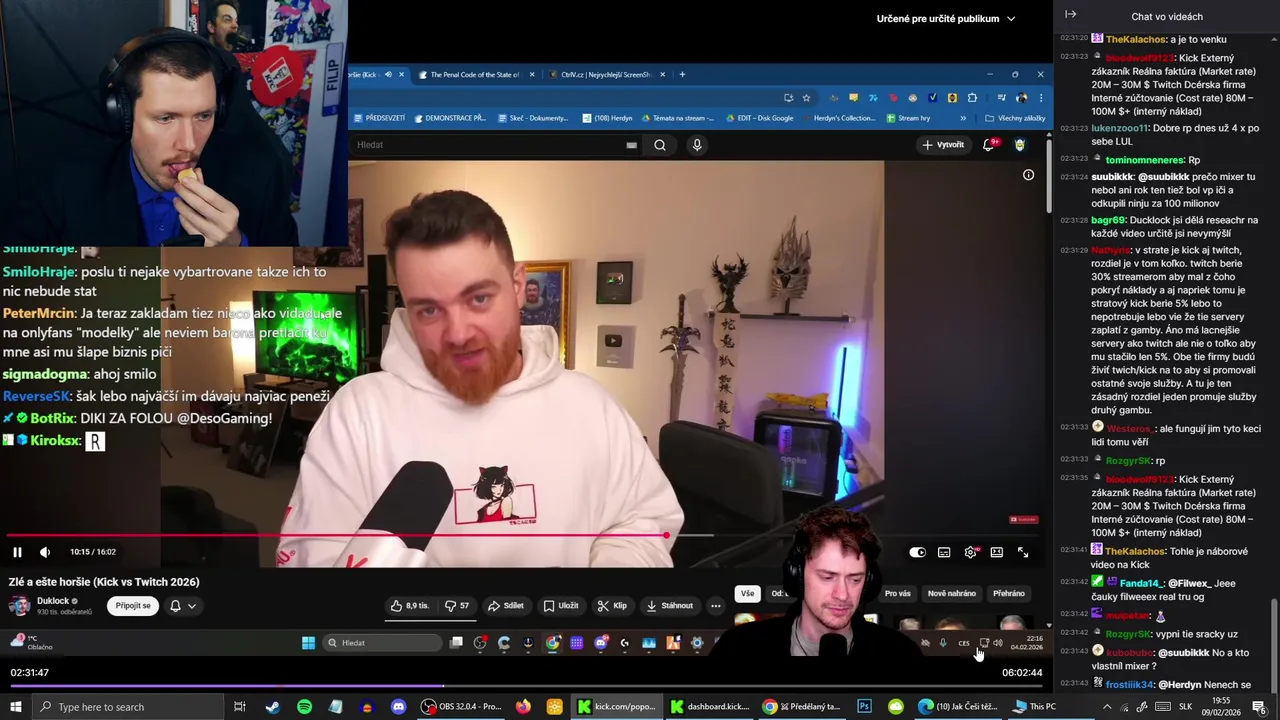
Task: Click the YouTube magnifier search button
Action: [x=660, y=145]
